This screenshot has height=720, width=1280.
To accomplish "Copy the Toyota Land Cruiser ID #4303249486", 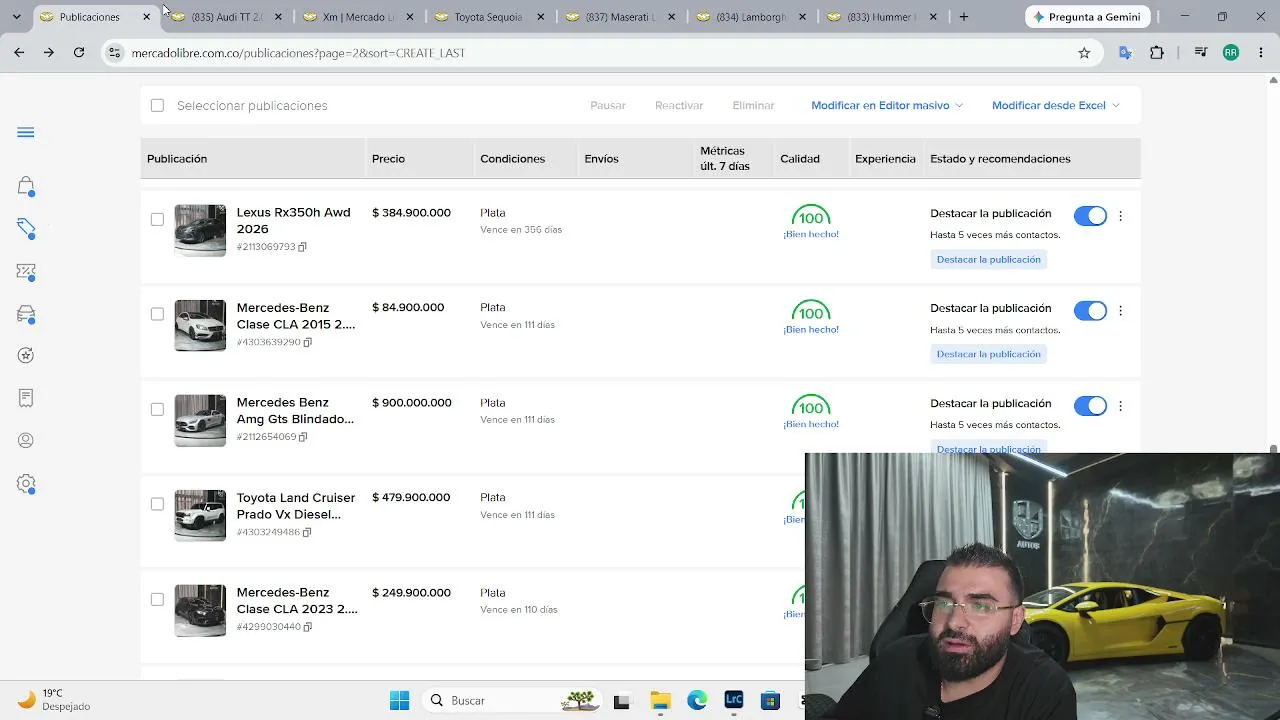I will click(x=307, y=532).
